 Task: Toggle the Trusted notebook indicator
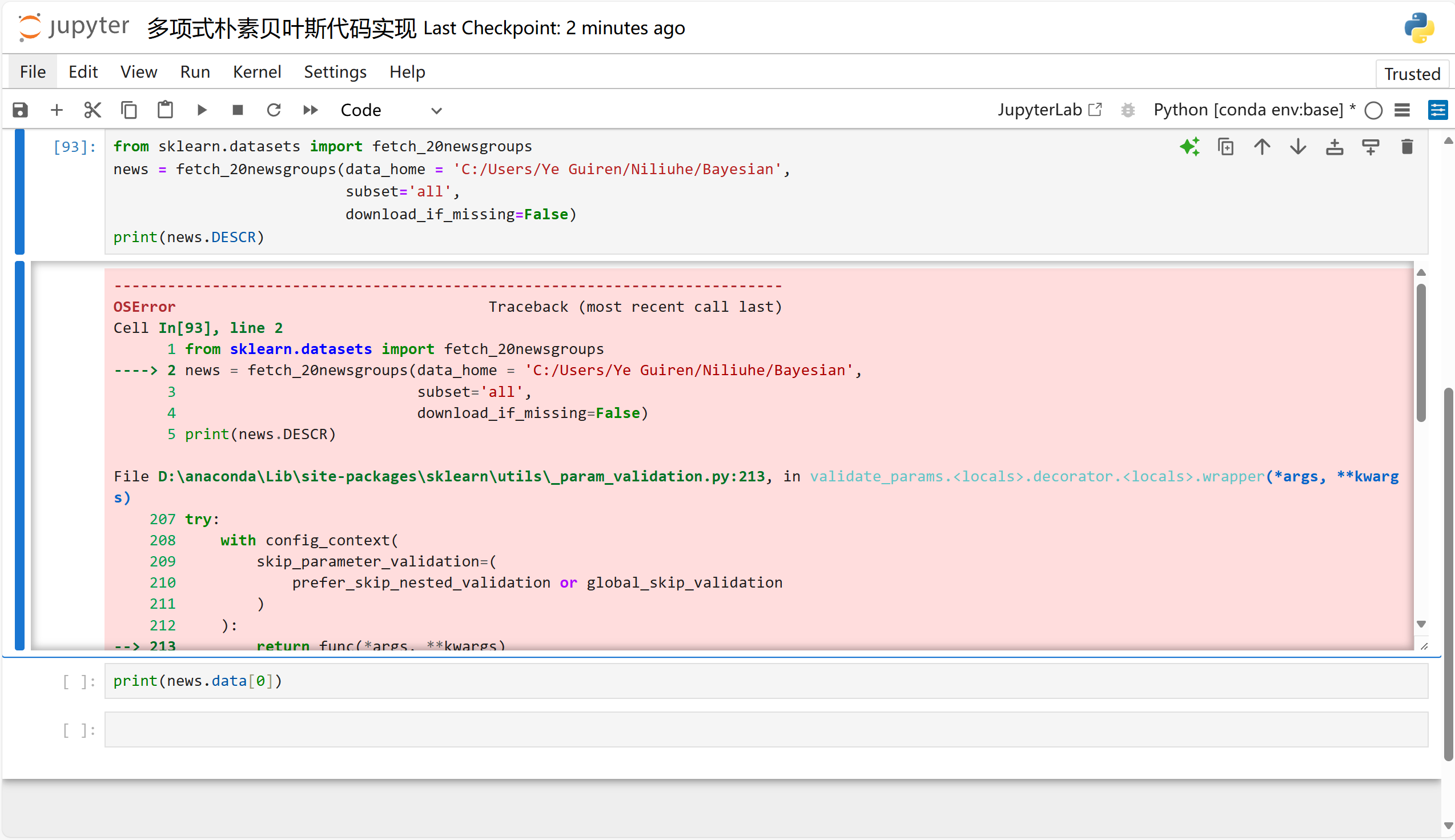coord(1412,74)
